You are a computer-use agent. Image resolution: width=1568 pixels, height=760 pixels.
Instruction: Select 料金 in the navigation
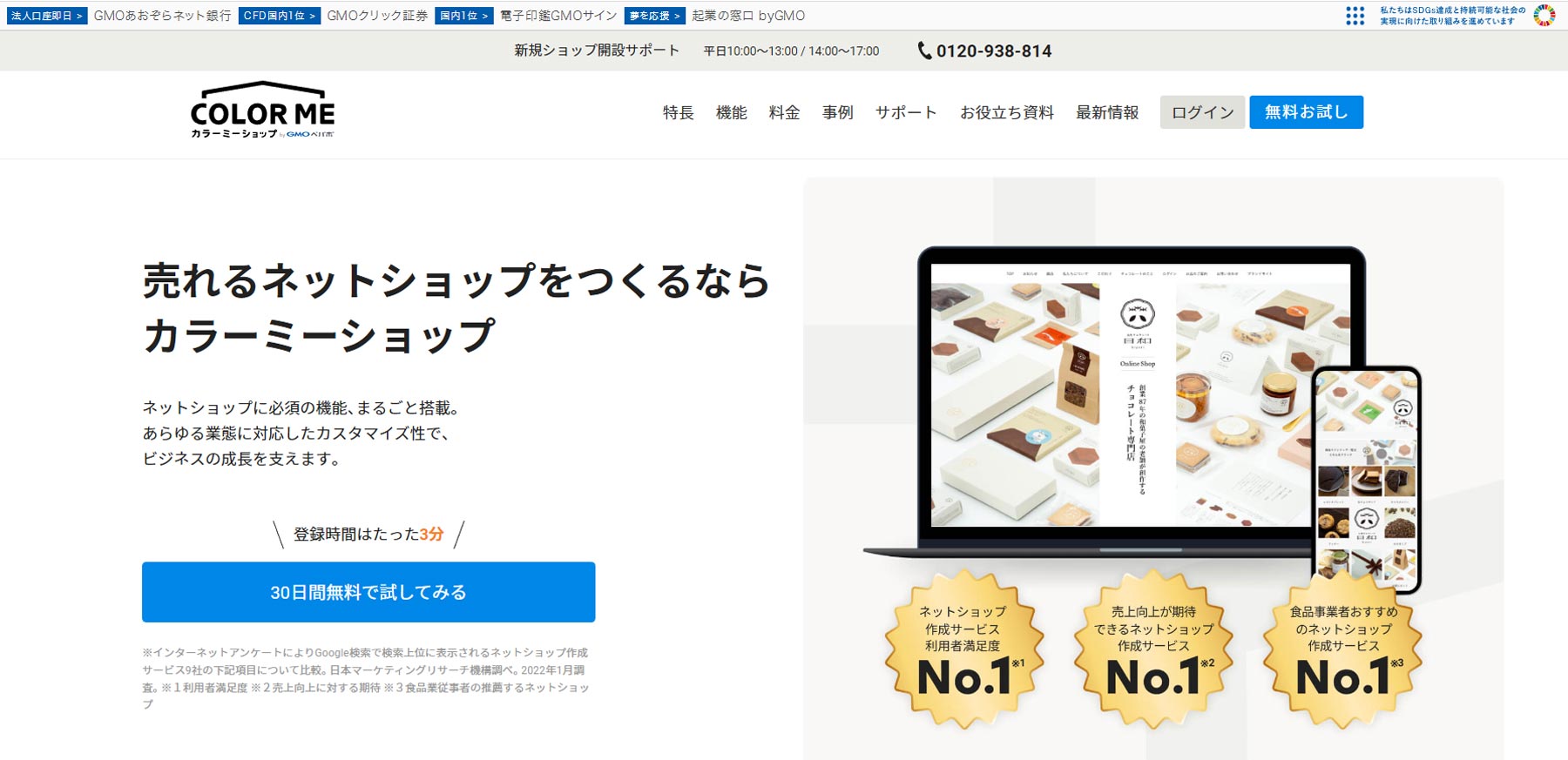point(784,112)
